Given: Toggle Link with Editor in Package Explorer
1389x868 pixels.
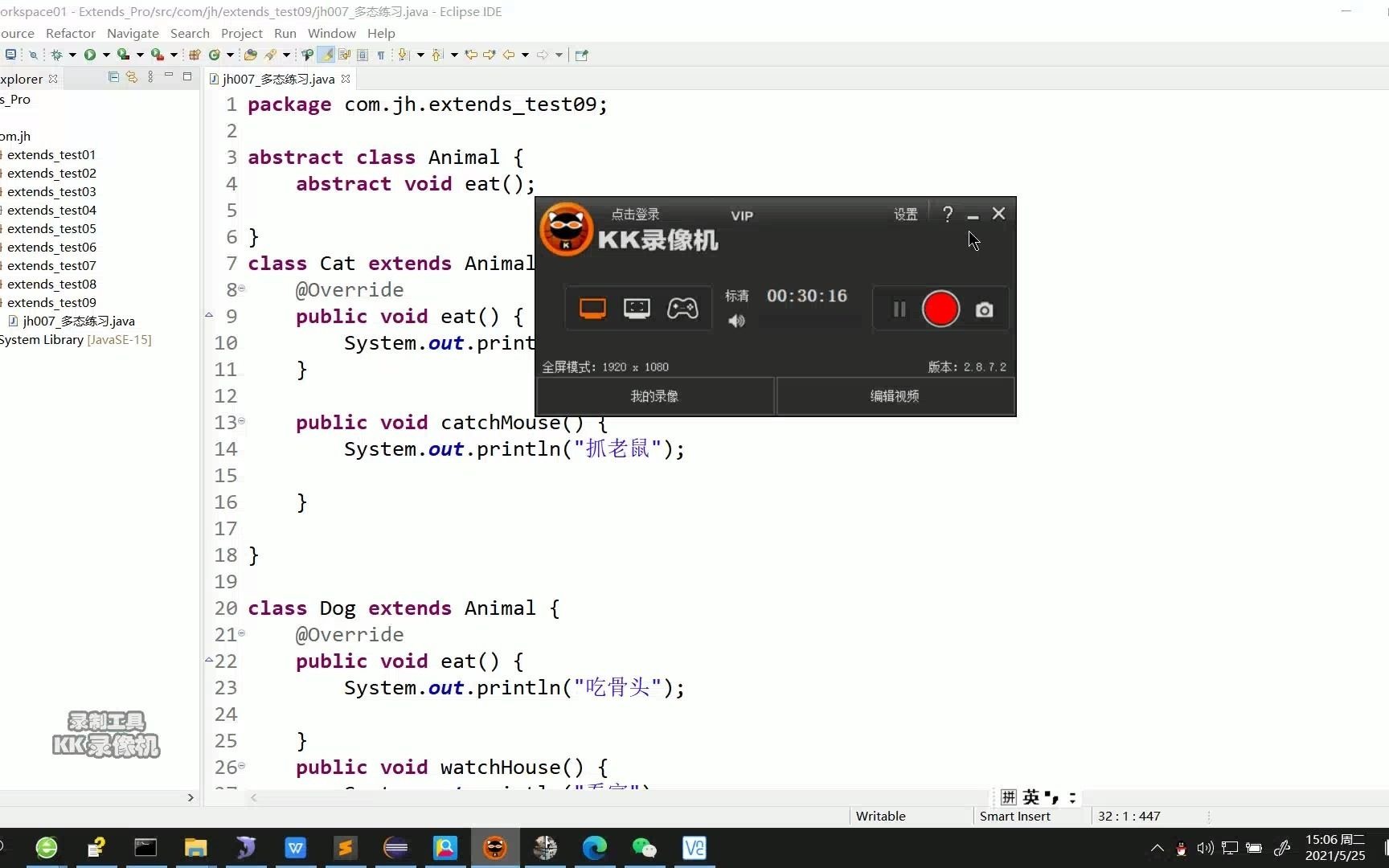Looking at the screenshot, I should coord(132,77).
